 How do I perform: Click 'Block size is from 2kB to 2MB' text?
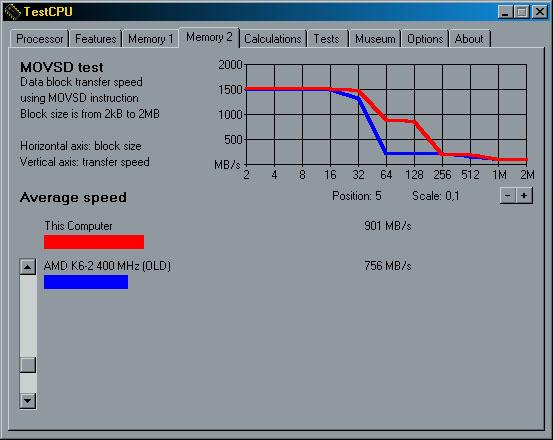pos(90,114)
